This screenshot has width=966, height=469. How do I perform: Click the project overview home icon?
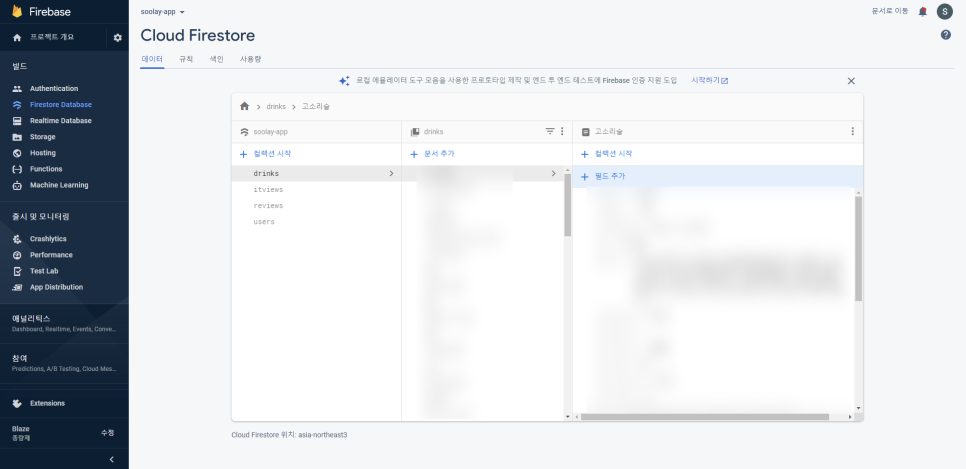tap(17, 38)
